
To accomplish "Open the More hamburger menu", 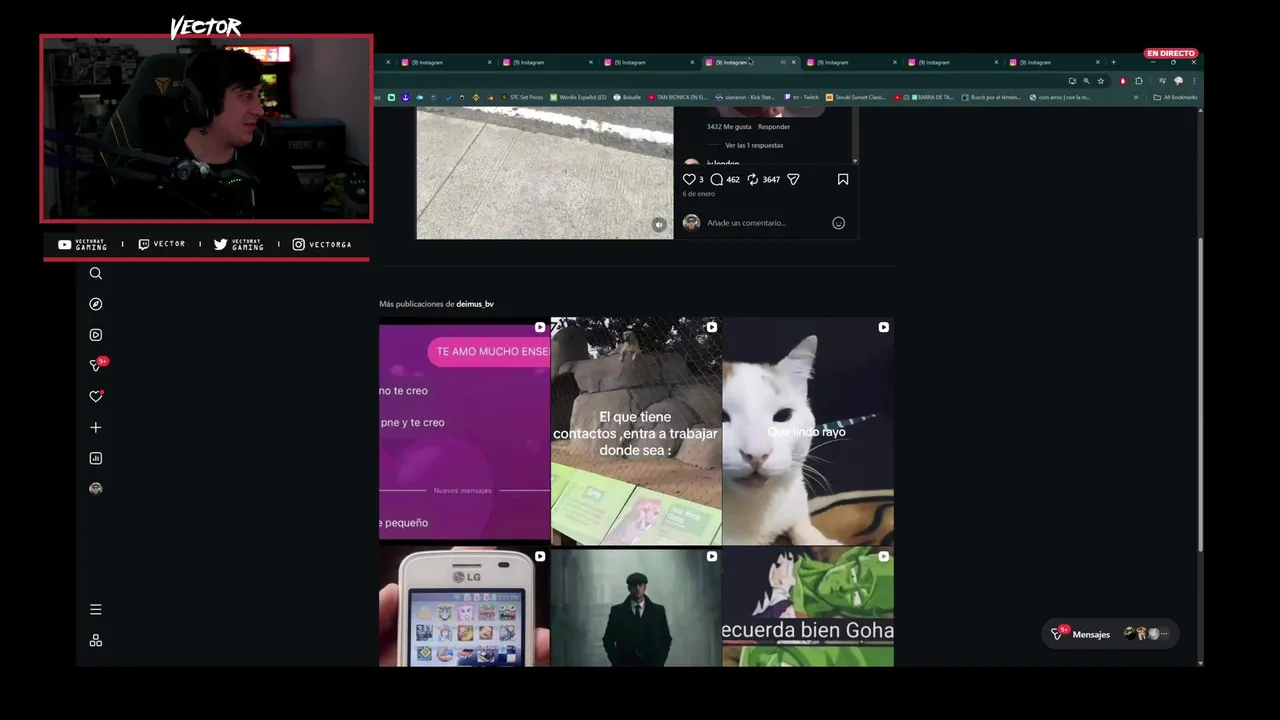I will (x=96, y=609).
